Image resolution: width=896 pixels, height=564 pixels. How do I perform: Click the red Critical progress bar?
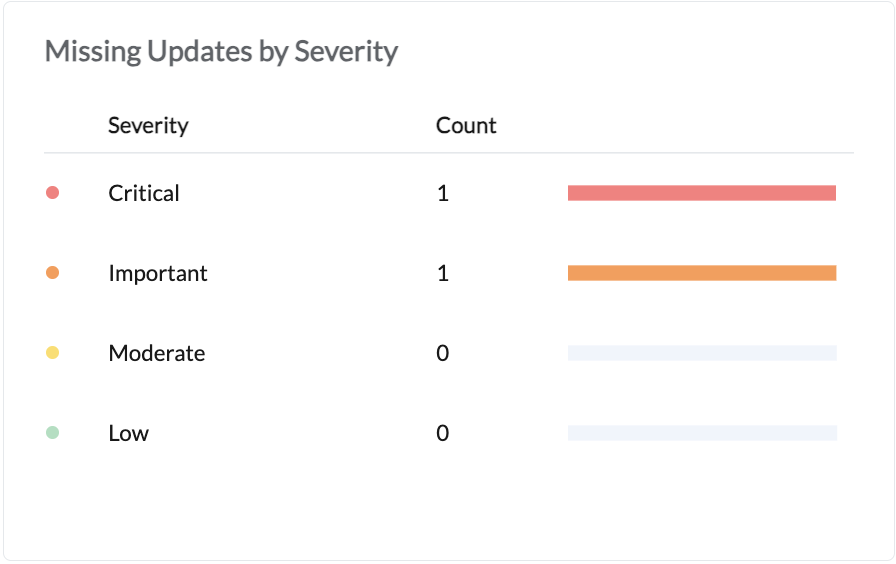[701, 193]
